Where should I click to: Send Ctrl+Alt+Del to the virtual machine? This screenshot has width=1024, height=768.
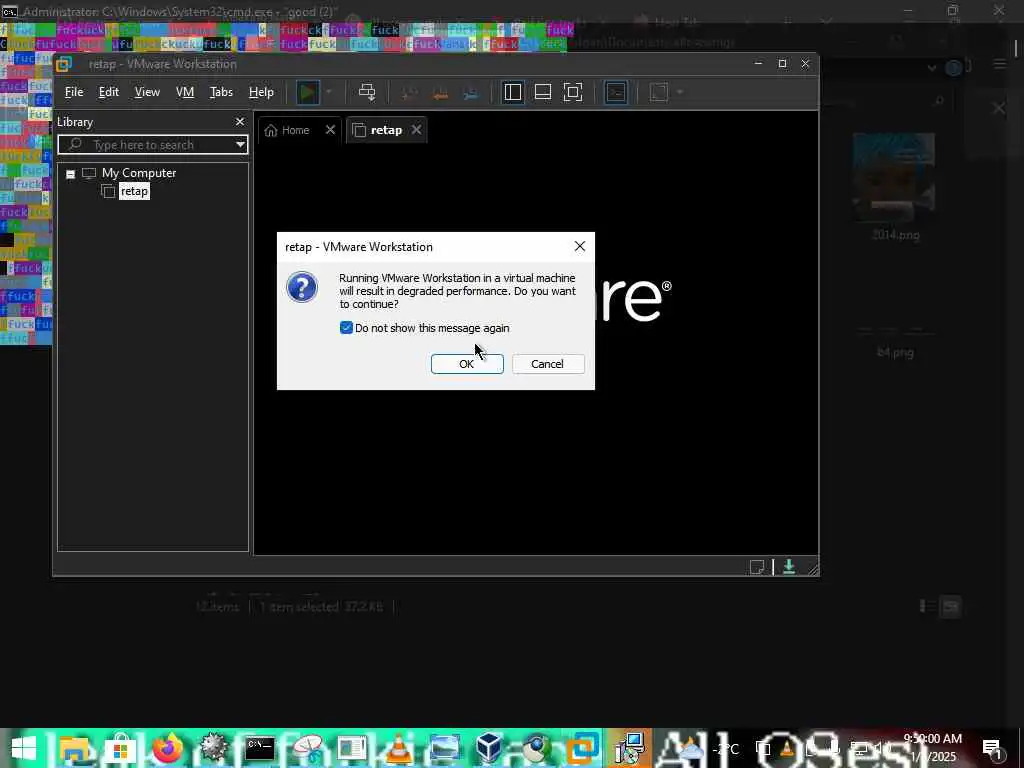367,92
